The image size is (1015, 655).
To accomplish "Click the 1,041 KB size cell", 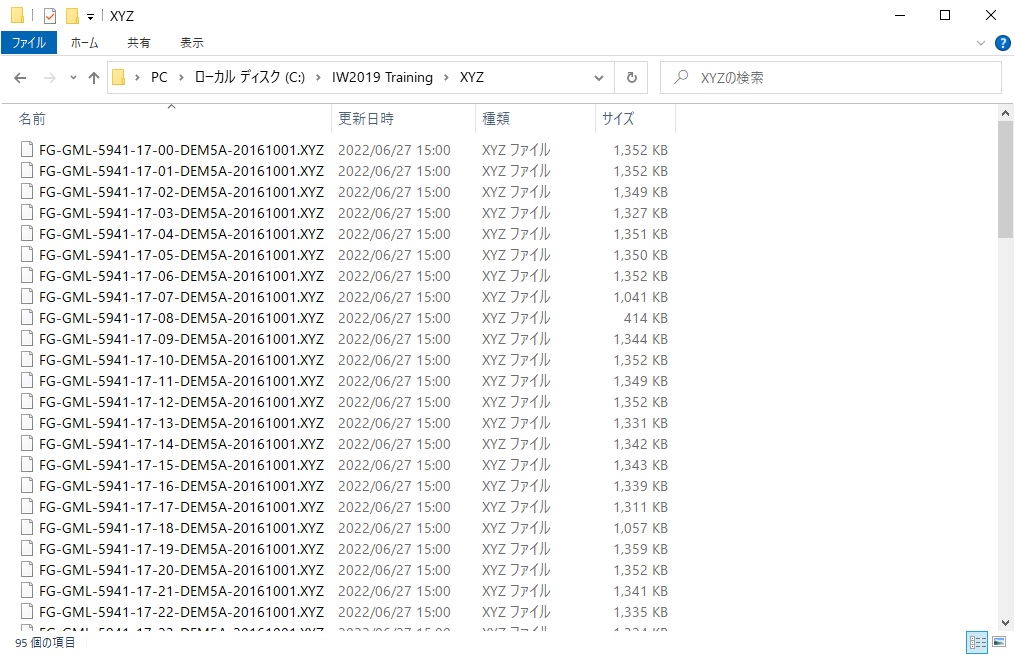I will [x=640, y=297].
